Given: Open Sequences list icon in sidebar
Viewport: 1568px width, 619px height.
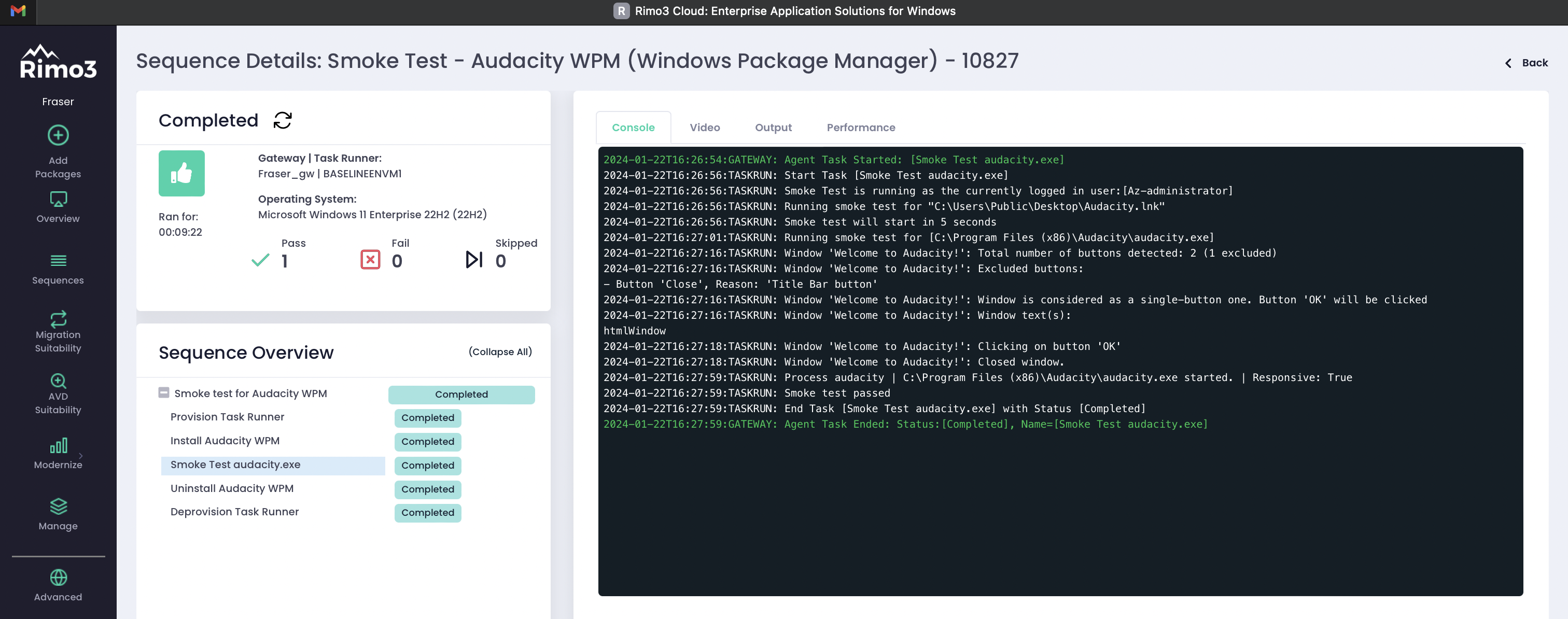Looking at the screenshot, I should (58, 260).
